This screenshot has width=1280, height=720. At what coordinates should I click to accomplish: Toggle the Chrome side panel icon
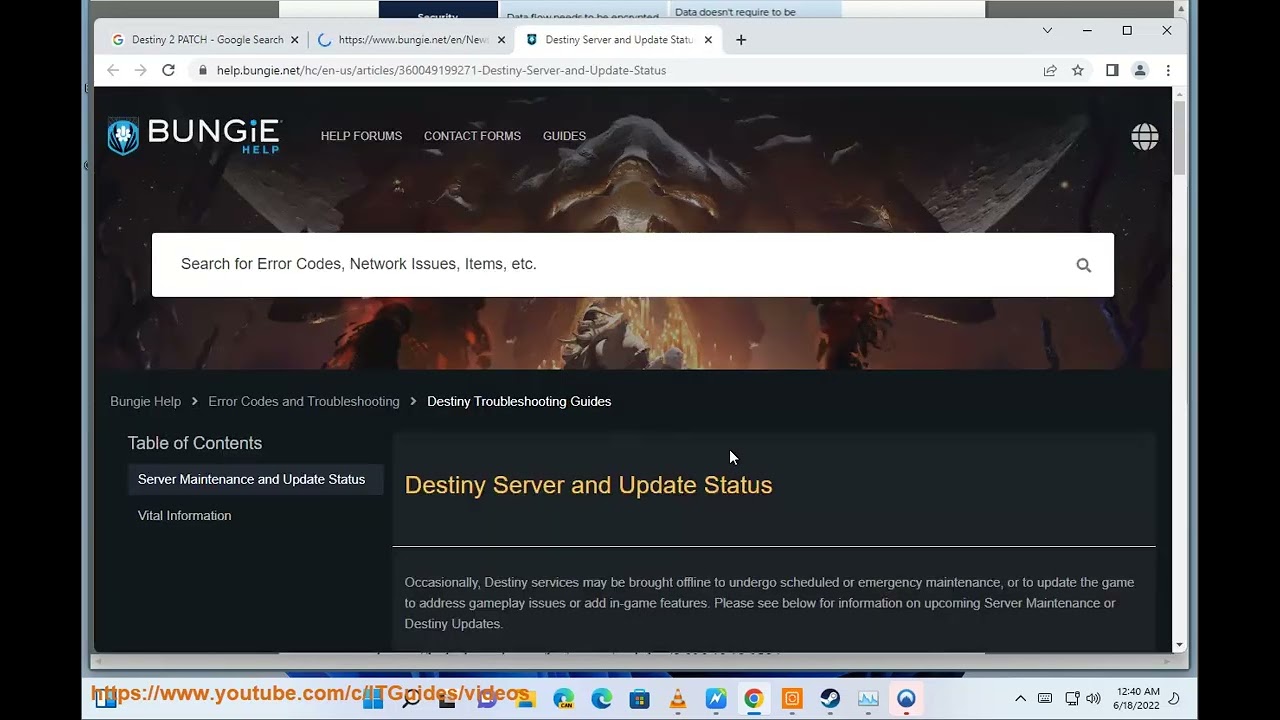[x=1112, y=70]
